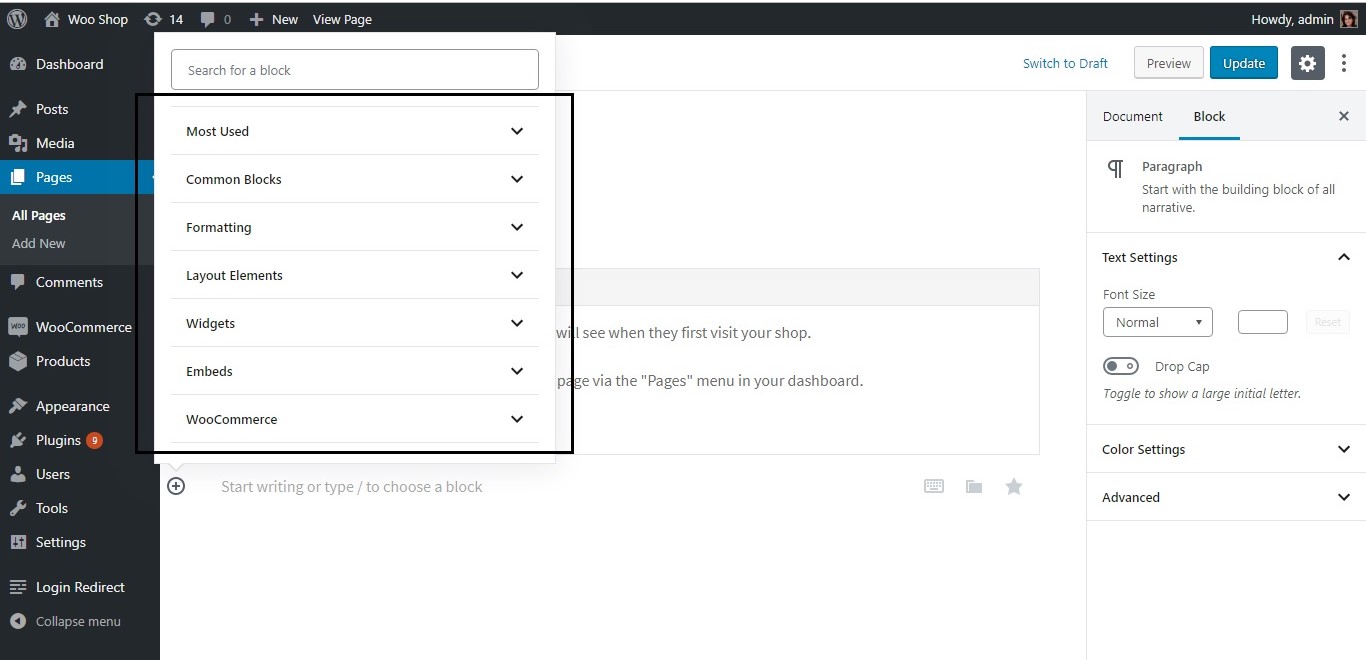Viewport: 1366px width, 660px height.
Task: Click Switch to Draft
Action: [1065, 63]
